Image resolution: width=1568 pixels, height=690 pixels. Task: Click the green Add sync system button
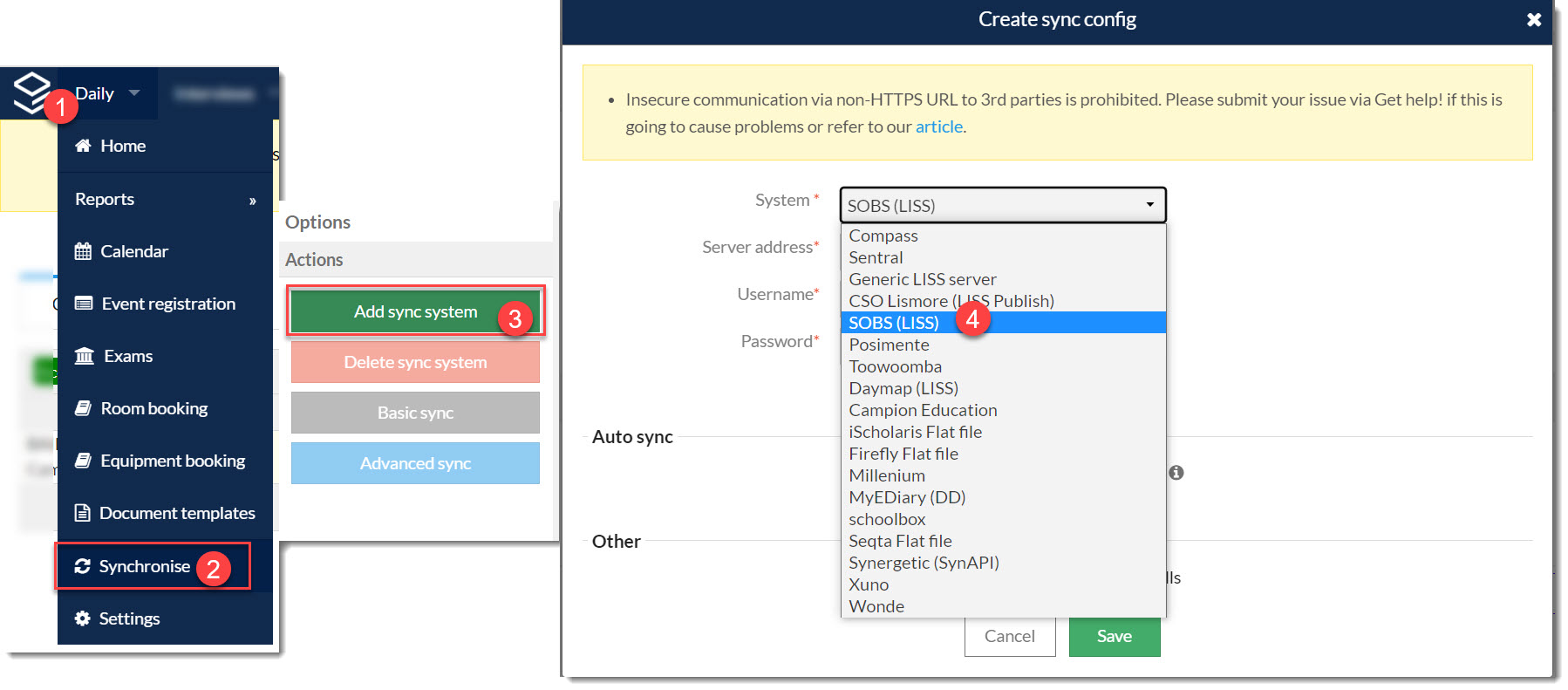[415, 311]
